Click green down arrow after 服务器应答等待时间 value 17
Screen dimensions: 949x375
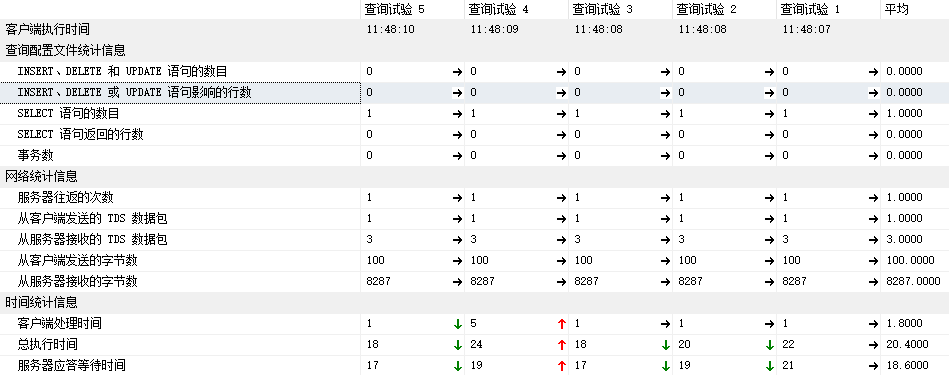[458, 366]
